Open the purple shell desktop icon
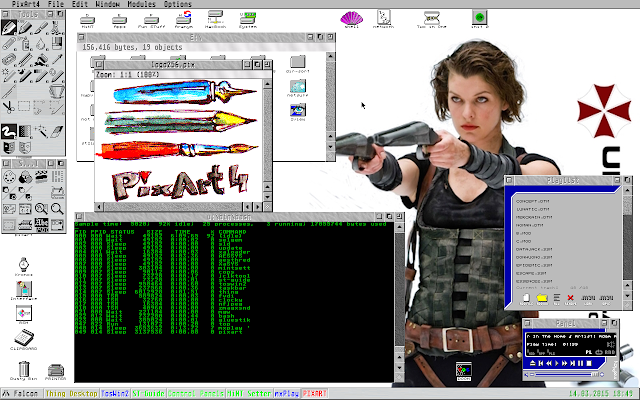The width and height of the screenshot is (640, 400). [x=351, y=19]
